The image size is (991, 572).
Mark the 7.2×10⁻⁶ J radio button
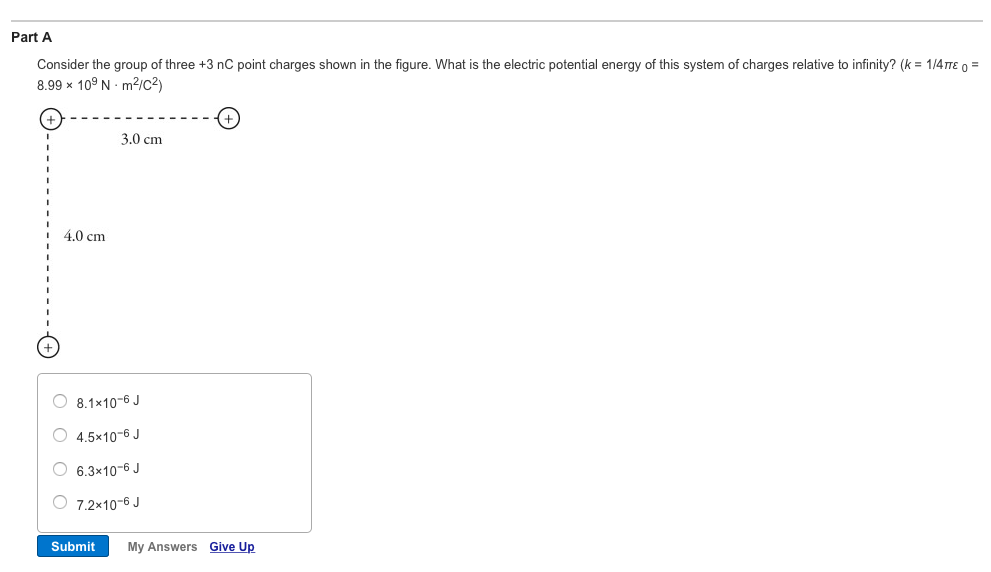(60, 503)
